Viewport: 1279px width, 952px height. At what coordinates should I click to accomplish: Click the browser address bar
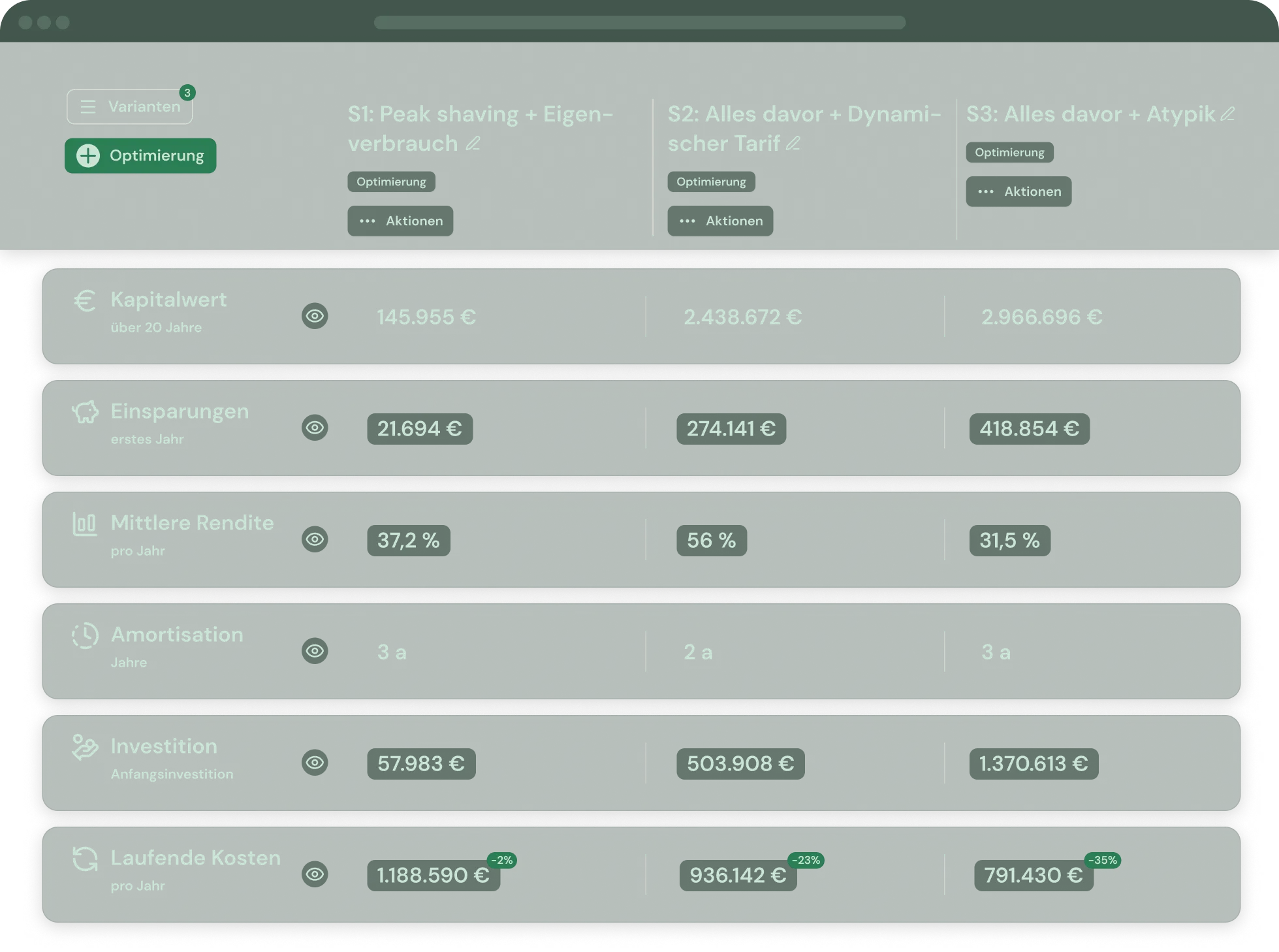click(639, 22)
